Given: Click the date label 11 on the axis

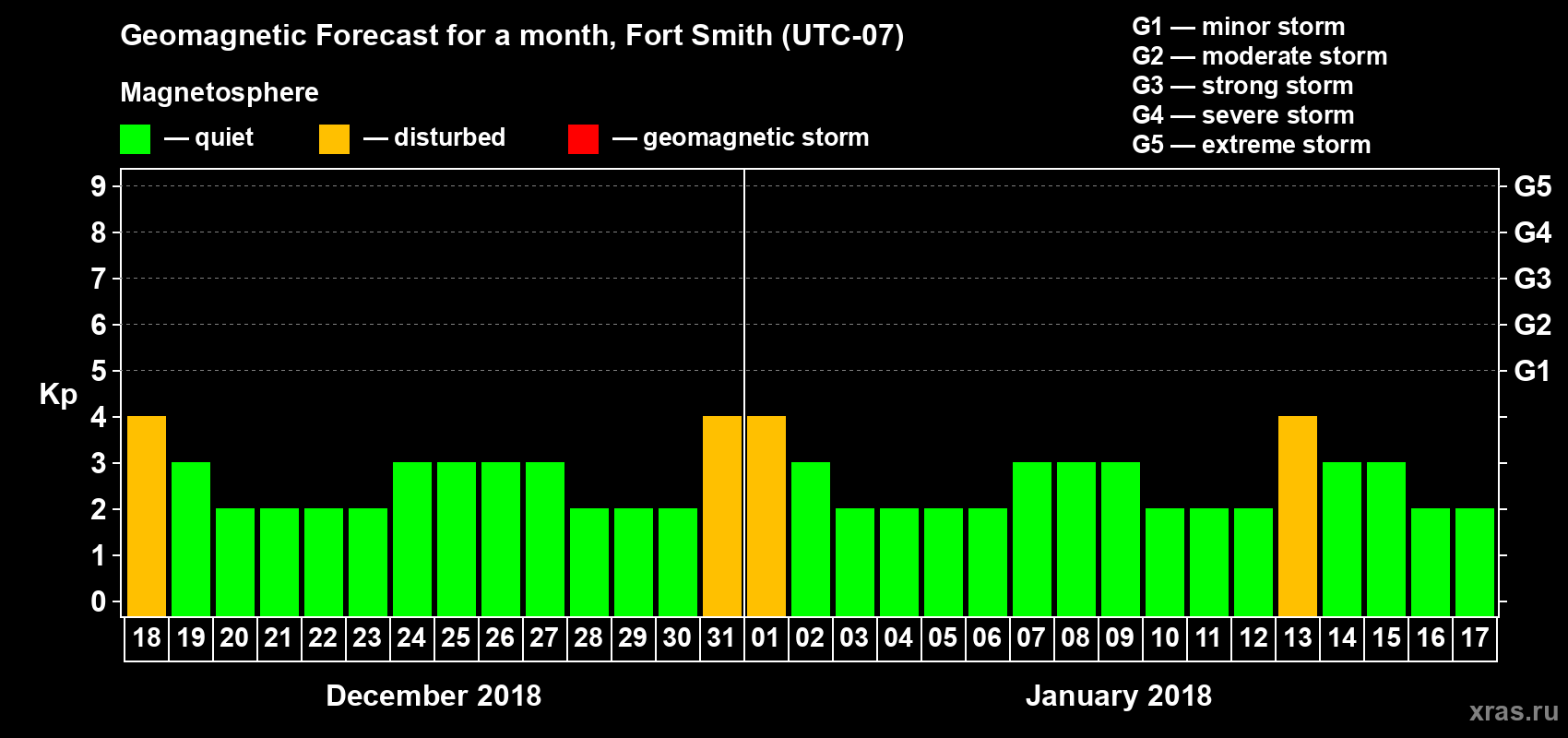Looking at the screenshot, I should 1208,638.
